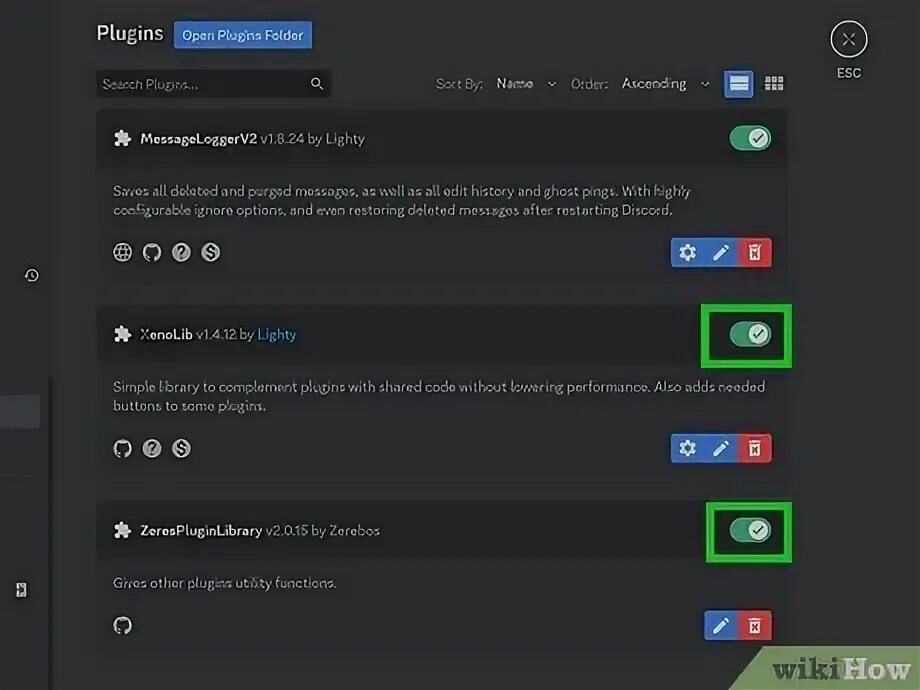Toggle XenoLib plugin switch

(750, 334)
